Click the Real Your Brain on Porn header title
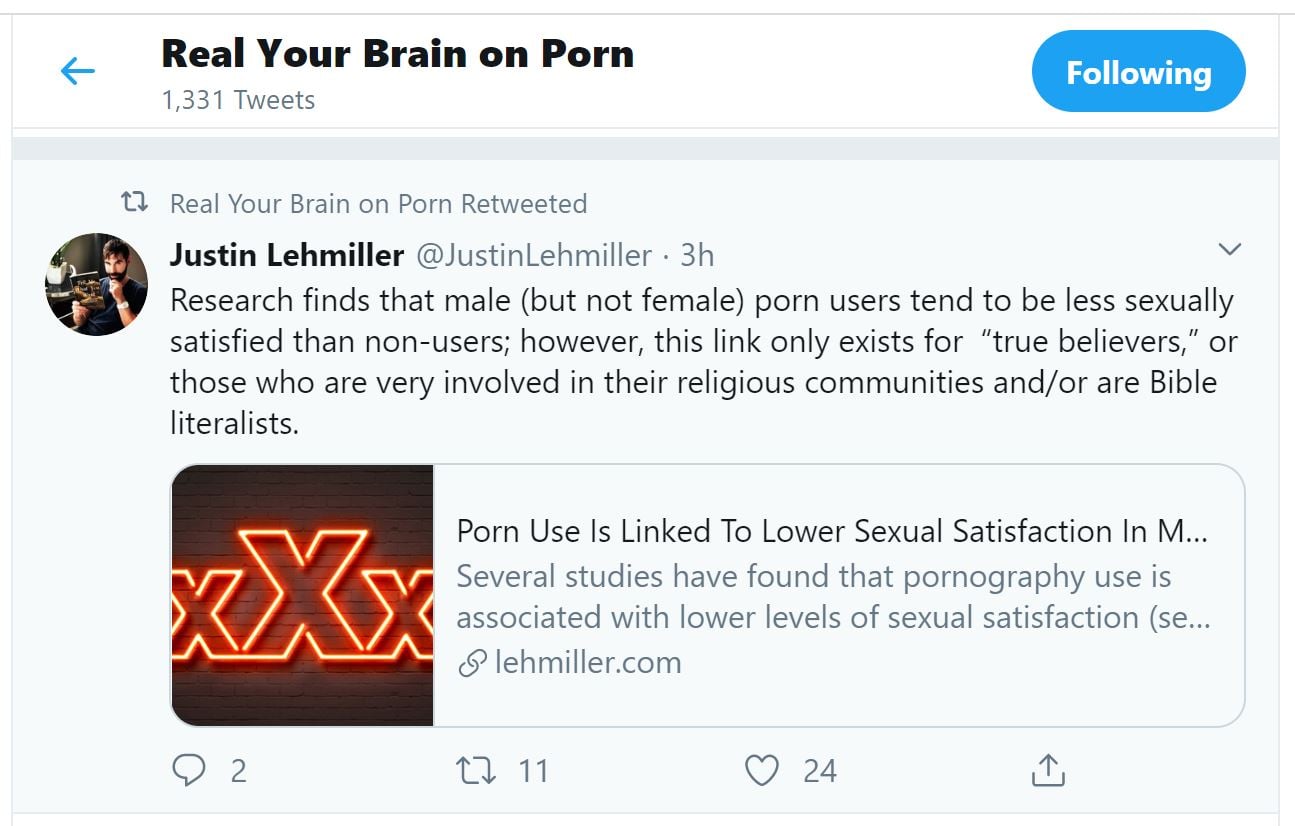1295x826 pixels. pyautogui.click(x=397, y=54)
